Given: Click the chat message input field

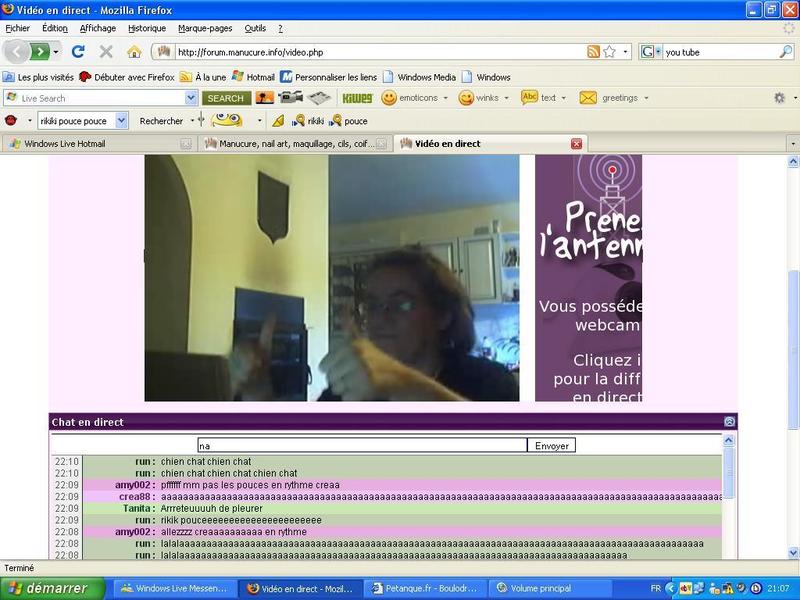Looking at the screenshot, I should coord(361,445).
